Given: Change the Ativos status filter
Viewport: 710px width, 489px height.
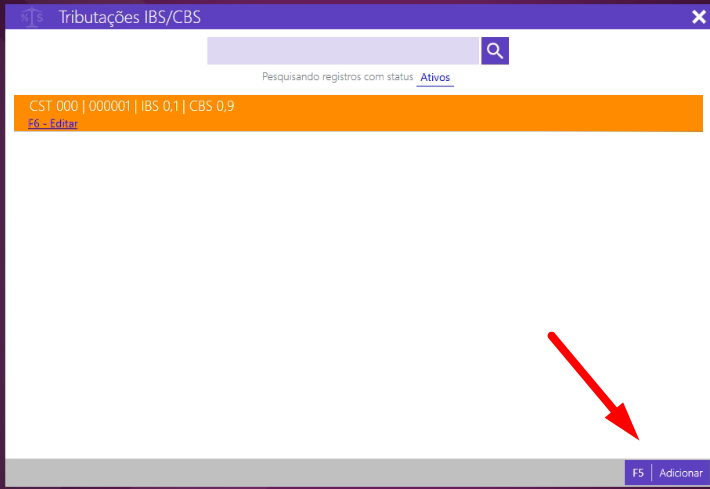Looking at the screenshot, I should point(436,77).
